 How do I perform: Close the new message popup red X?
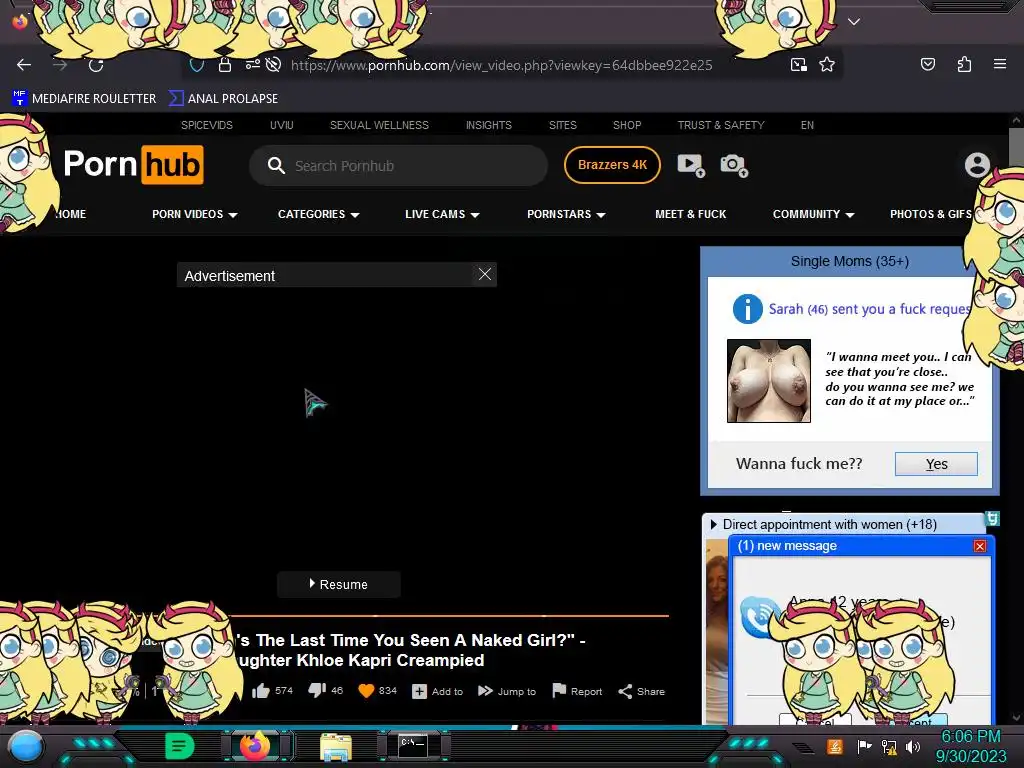(x=980, y=546)
